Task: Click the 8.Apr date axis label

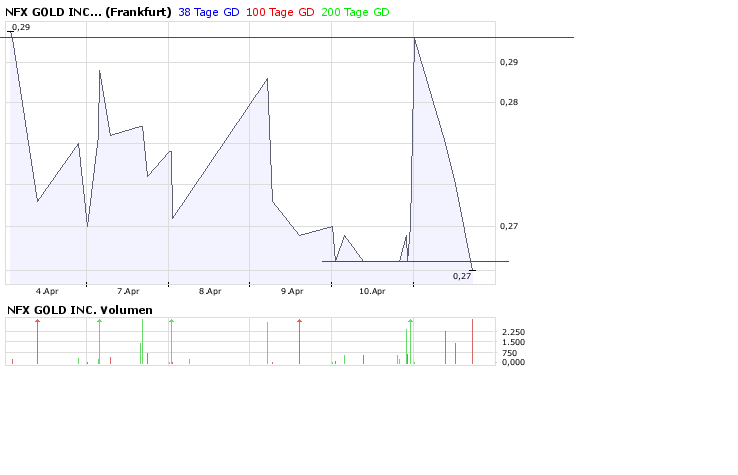Action: click(210, 291)
